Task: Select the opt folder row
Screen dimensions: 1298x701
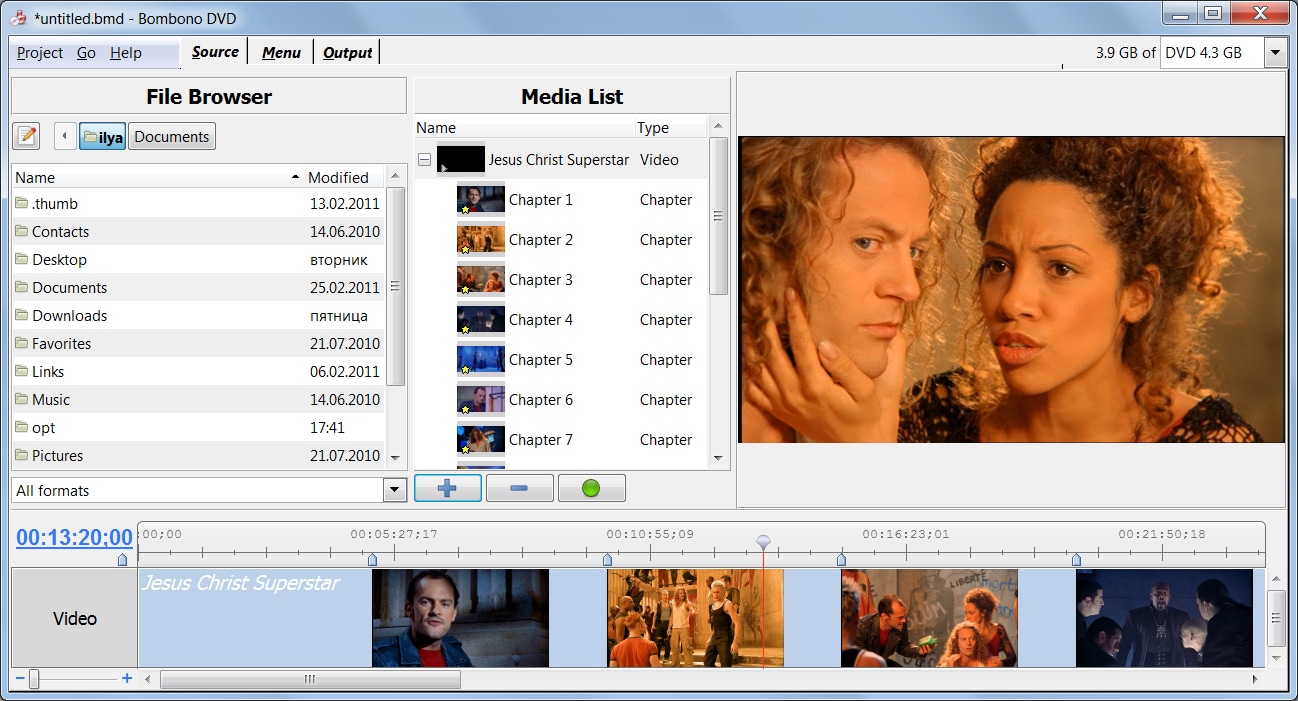Action: 198,427
